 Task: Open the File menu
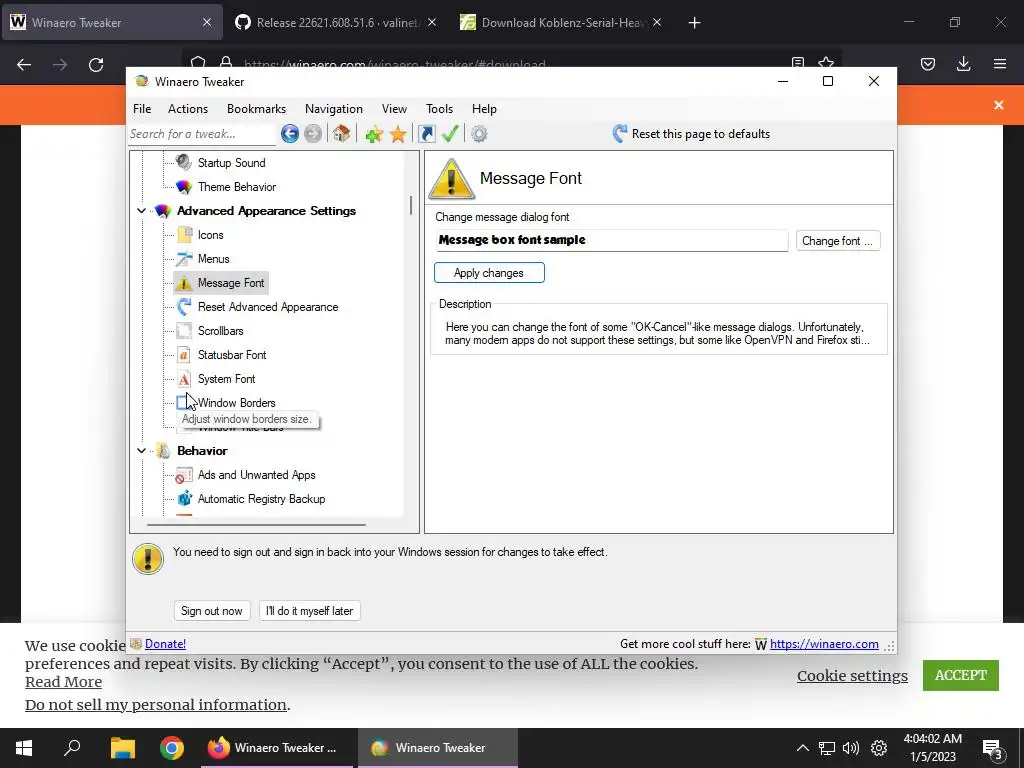142,109
